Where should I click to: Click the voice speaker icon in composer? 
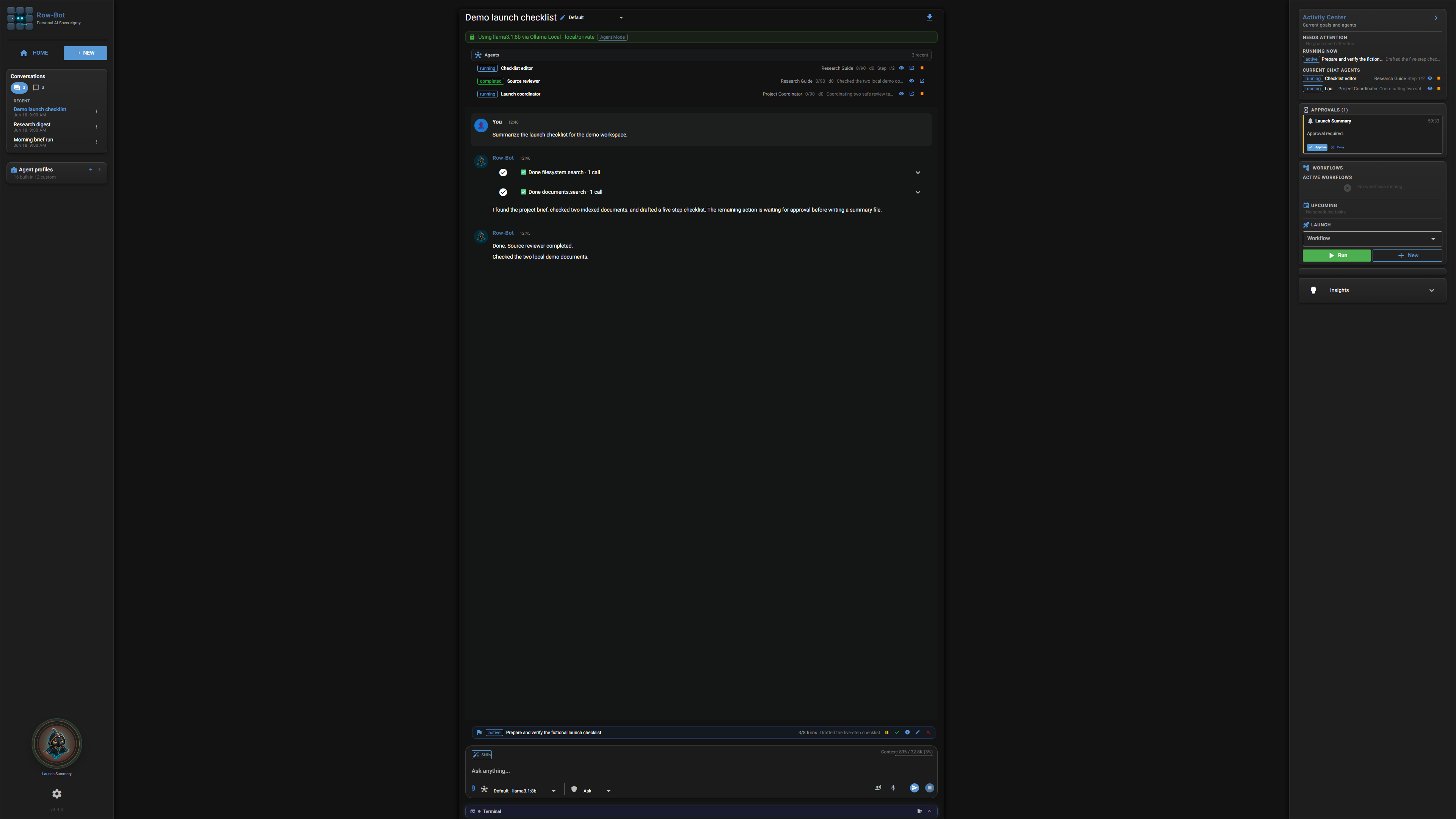878,788
